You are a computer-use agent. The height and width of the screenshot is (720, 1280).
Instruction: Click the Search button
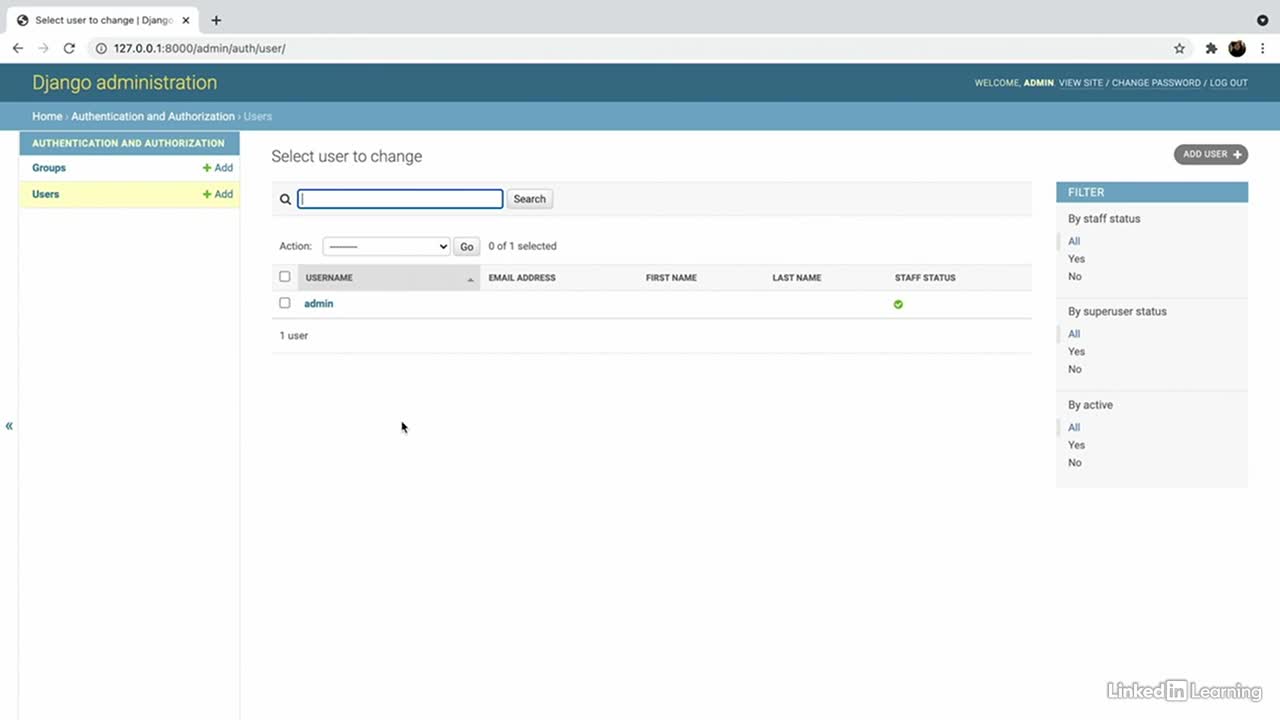(x=530, y=199)
